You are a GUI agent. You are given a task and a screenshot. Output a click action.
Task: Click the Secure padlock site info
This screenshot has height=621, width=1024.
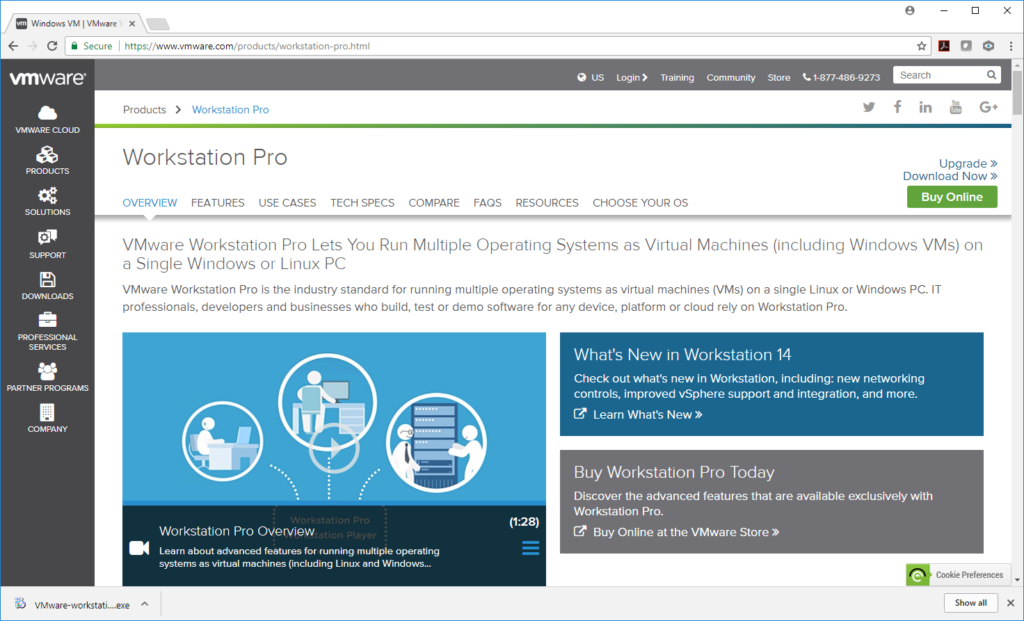(x=91, y=46)
